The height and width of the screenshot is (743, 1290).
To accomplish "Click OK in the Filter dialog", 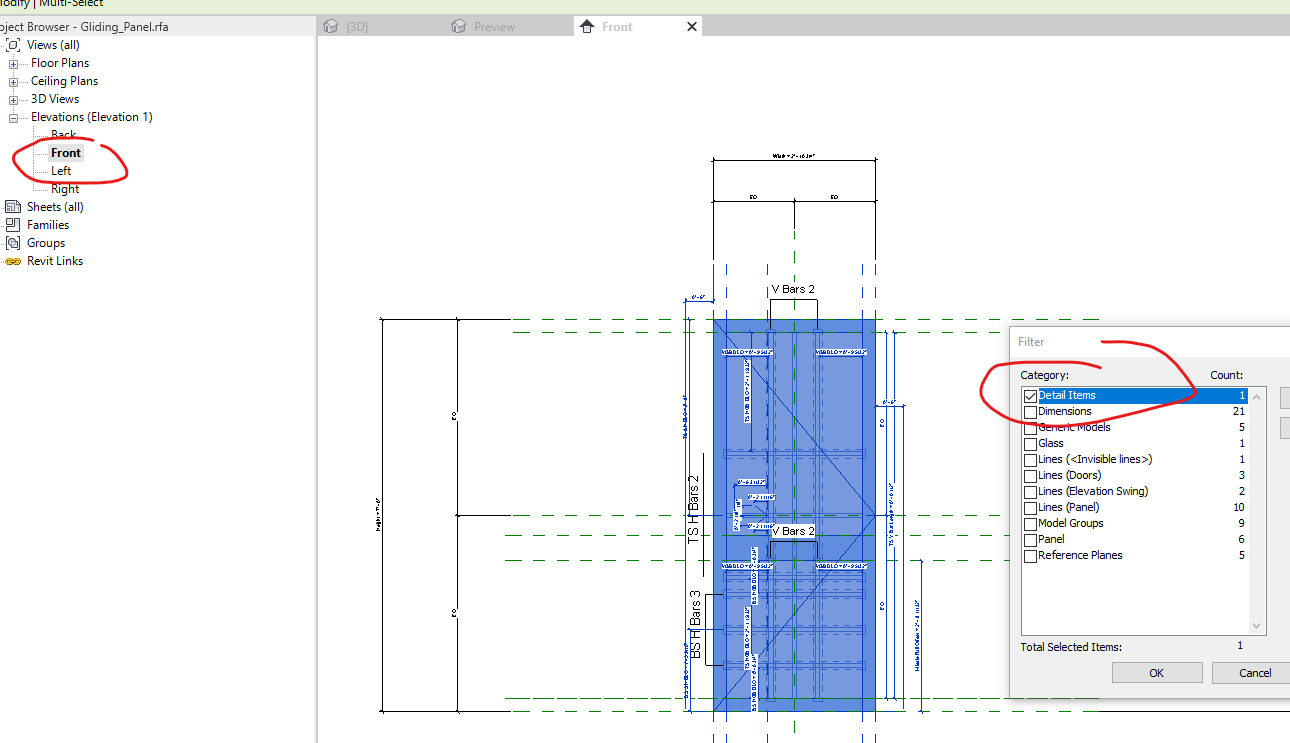I will point(1157,672).
